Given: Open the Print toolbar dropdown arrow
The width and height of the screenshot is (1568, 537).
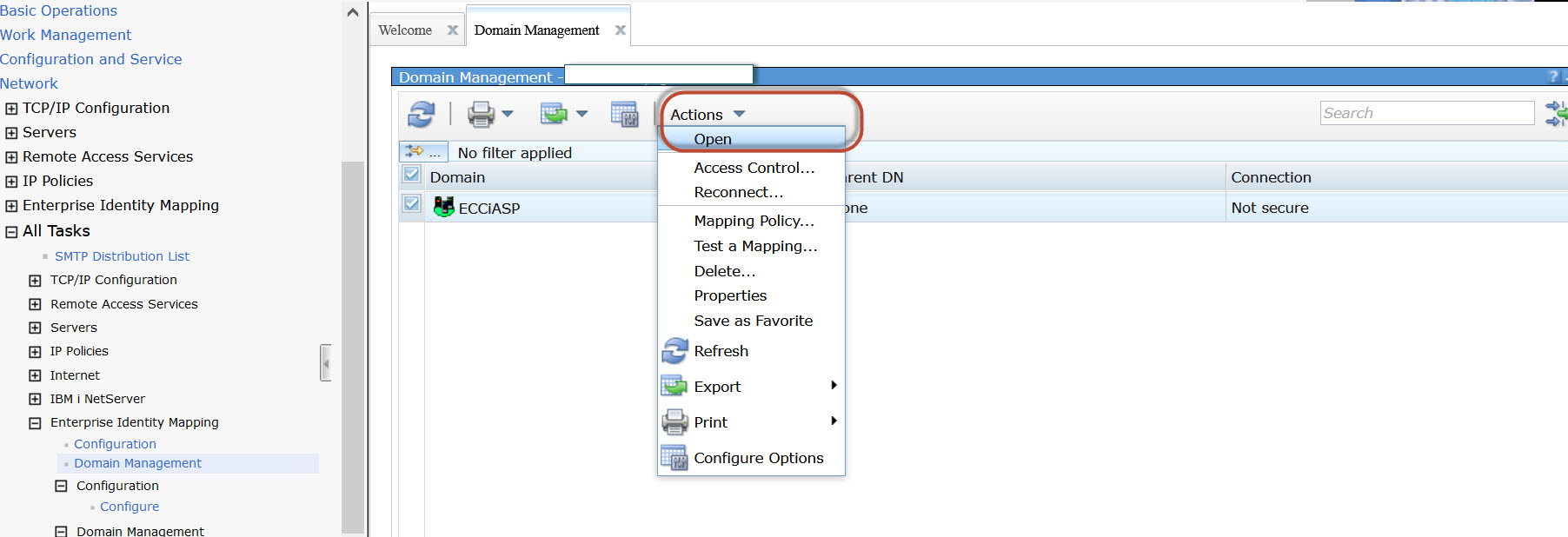Looking at the screenshot, I should coord(508,114).
